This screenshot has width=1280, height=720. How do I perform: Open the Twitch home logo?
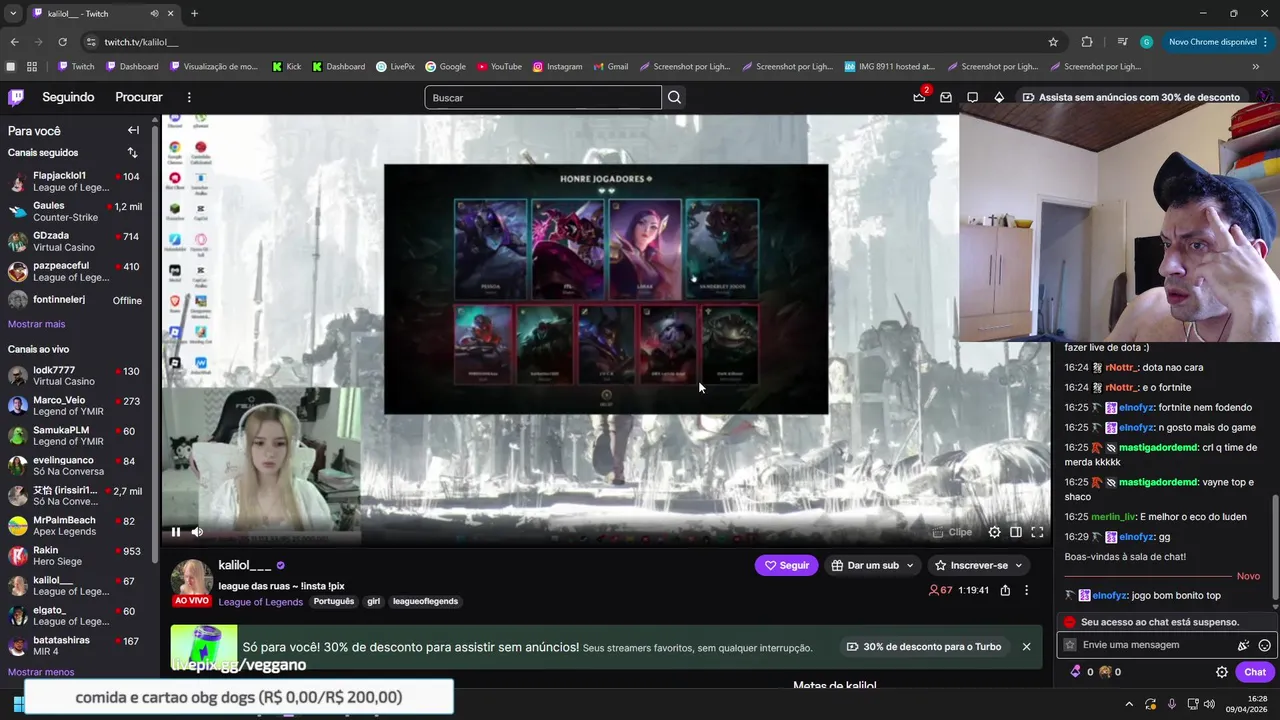click(16, 97)
